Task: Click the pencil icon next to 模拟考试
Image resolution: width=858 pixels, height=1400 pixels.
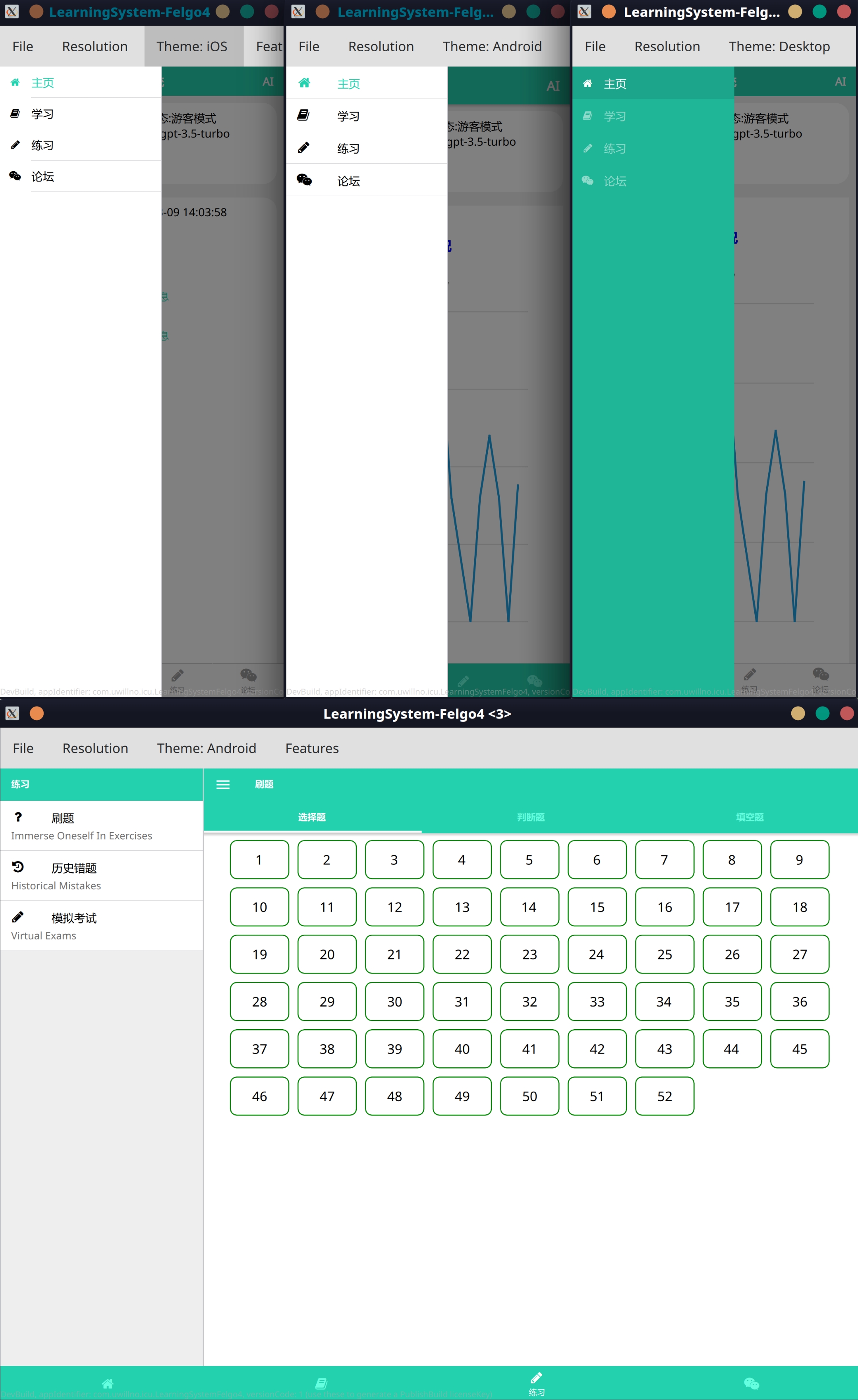Action: pyautogui.click(x=18, y=916)
